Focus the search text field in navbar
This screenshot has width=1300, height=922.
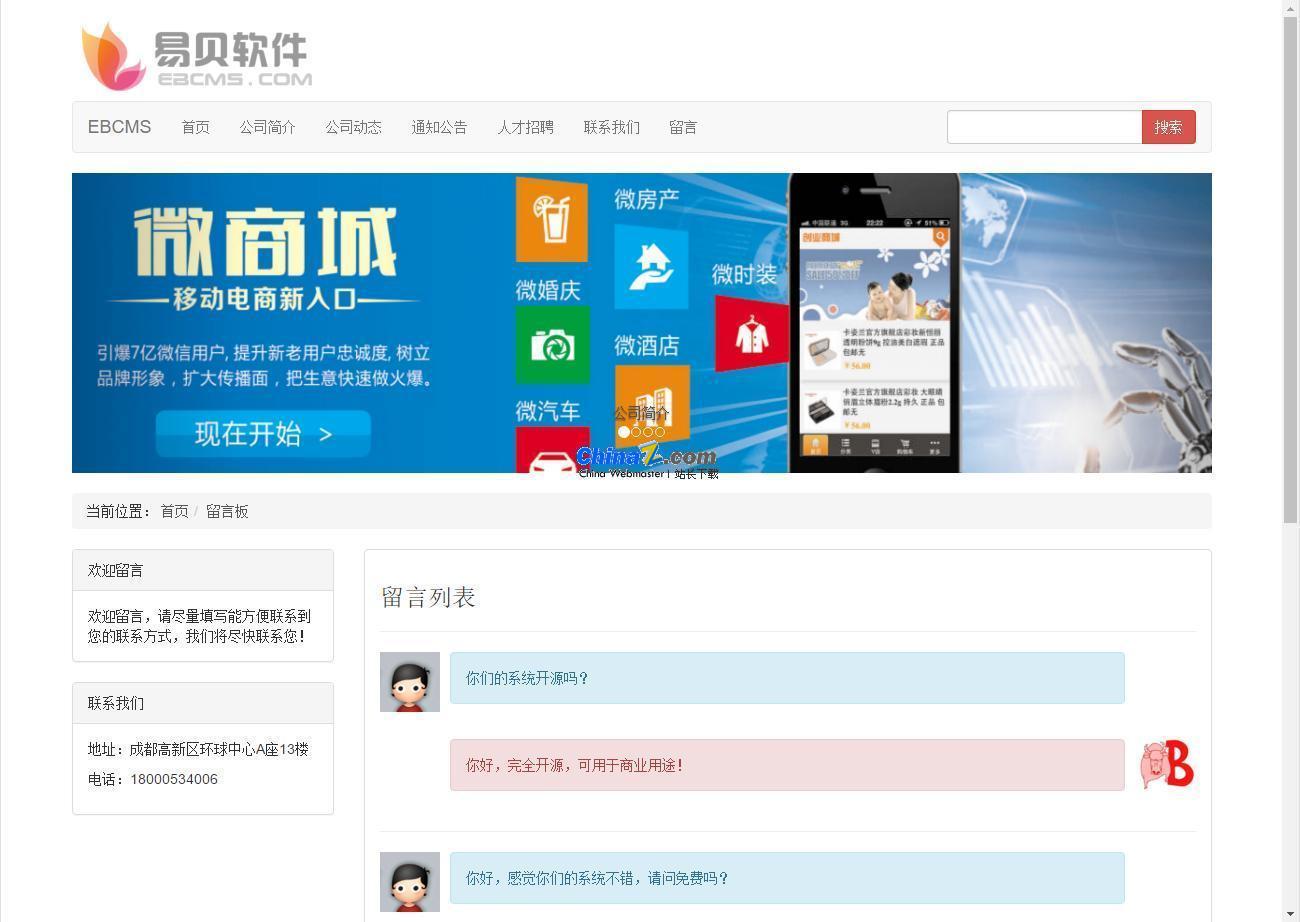click(x=1044, y=127)
